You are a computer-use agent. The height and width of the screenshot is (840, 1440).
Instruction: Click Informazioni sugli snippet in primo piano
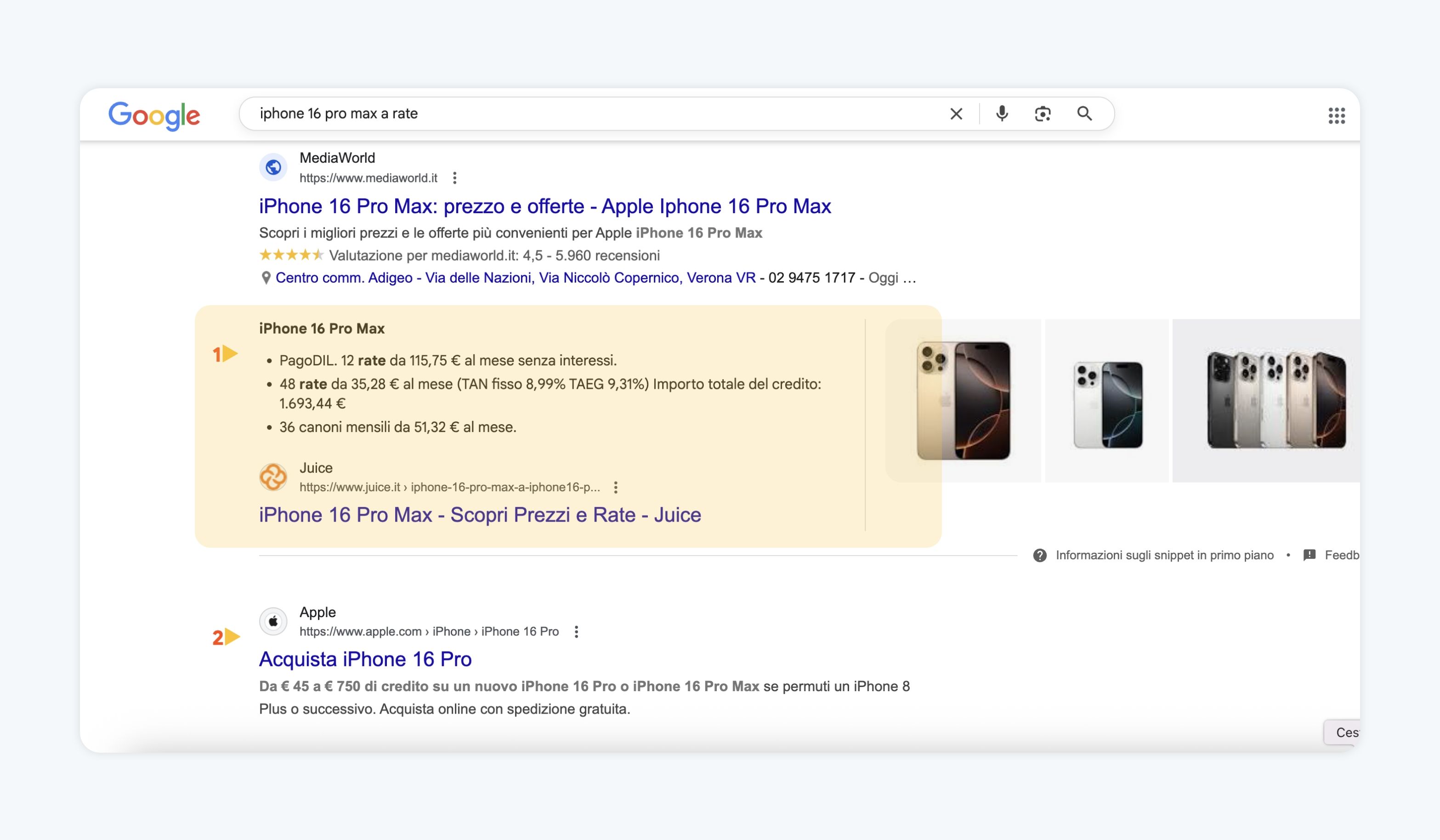tap(1165, 556)
